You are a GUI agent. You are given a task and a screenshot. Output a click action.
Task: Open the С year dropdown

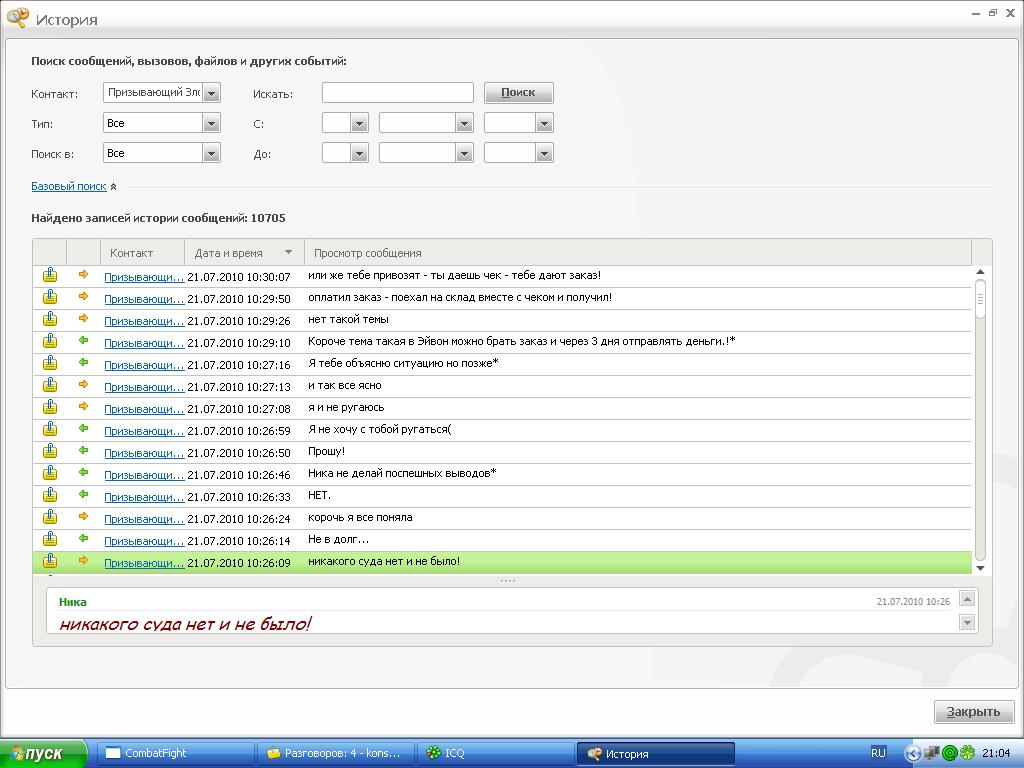tap(544, 123)
